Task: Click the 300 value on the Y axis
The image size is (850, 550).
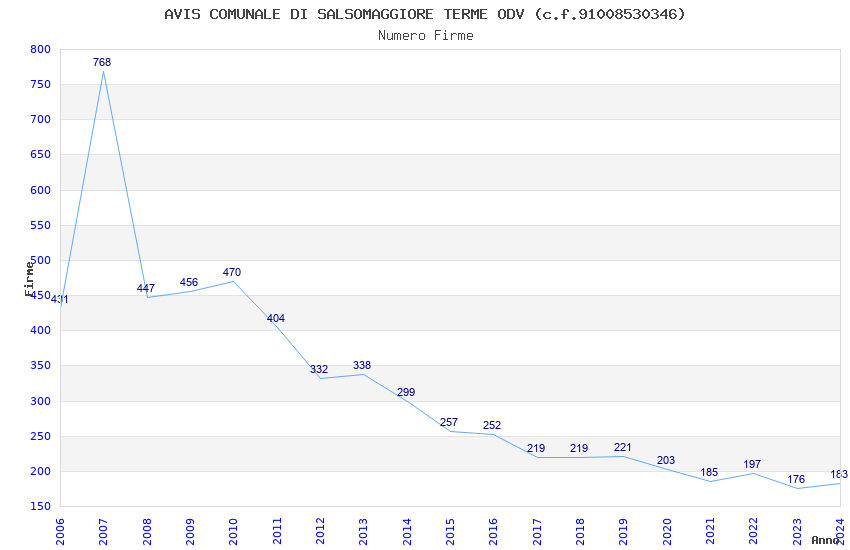Action: click(41, 402)
